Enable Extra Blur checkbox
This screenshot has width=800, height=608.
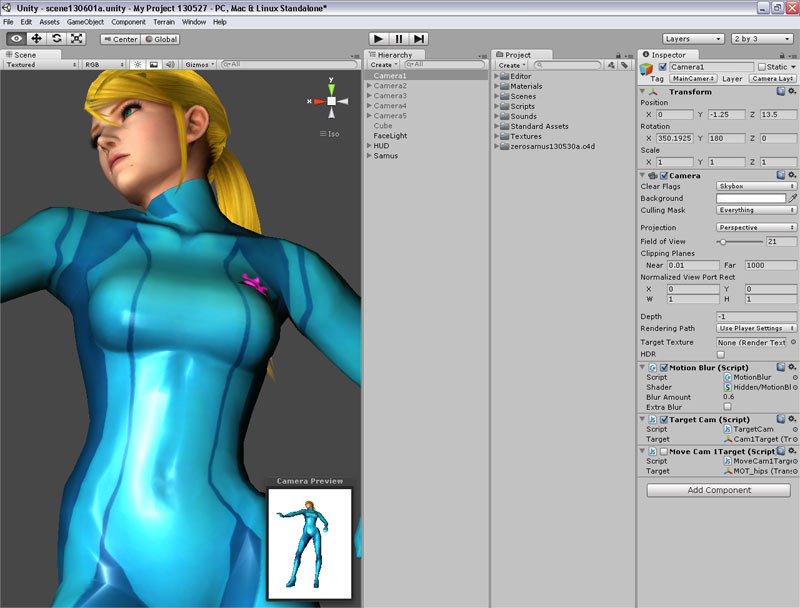tap(728, 407)
